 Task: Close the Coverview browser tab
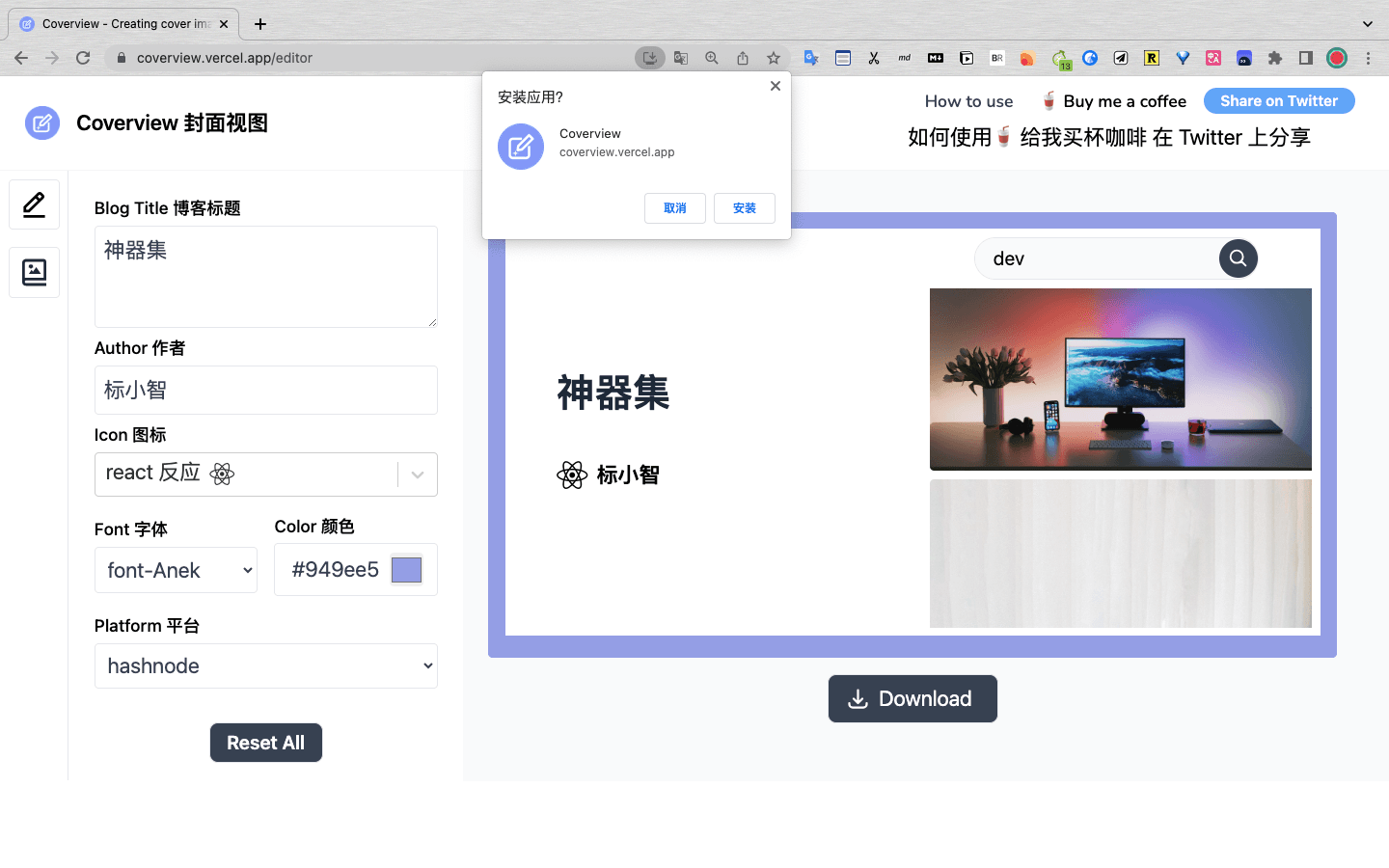pyautogui.click(x=225, y=24)
